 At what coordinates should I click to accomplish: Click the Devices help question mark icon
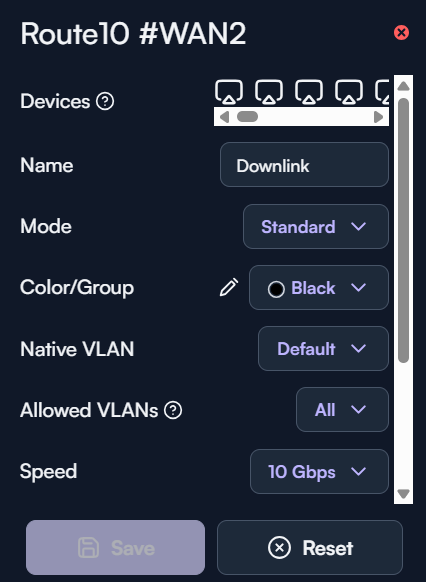tap(105, 101)
